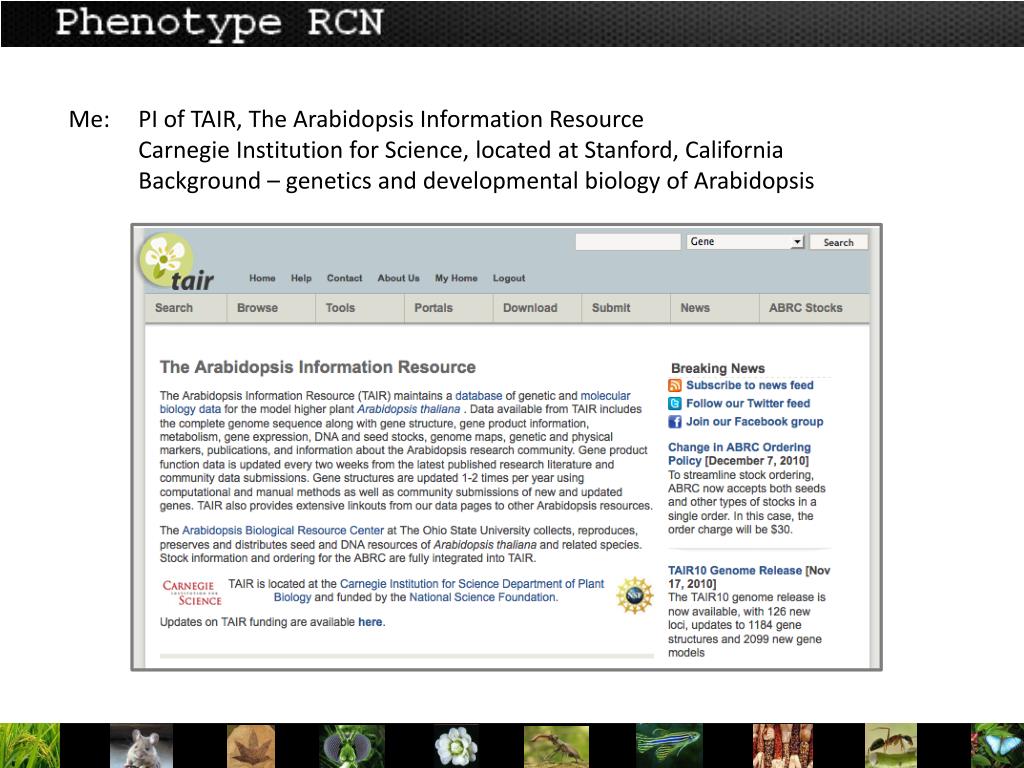Click the Carnegie Science logo
The image size is (1024, 768).
[x=191, y=592]
